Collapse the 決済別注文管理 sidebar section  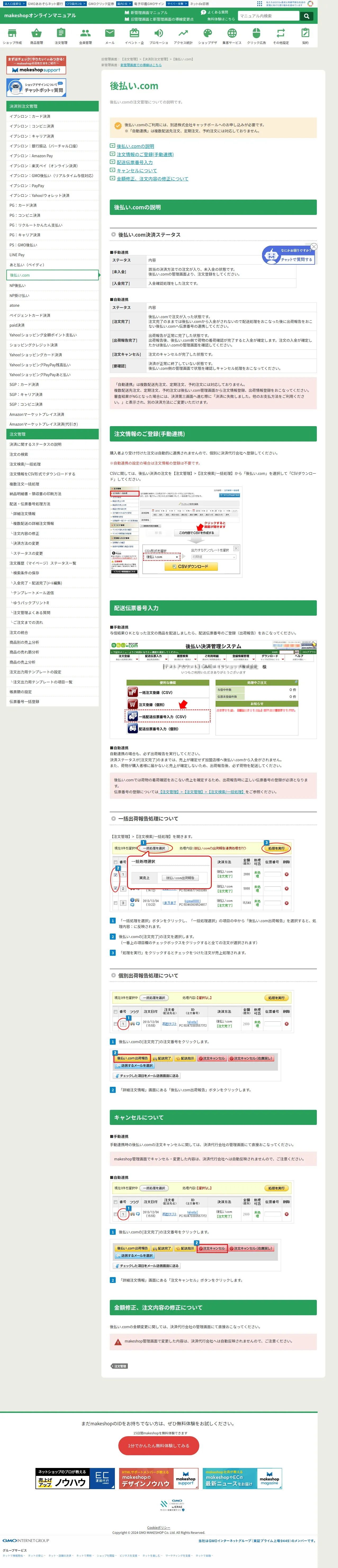[x=52, y=106]
